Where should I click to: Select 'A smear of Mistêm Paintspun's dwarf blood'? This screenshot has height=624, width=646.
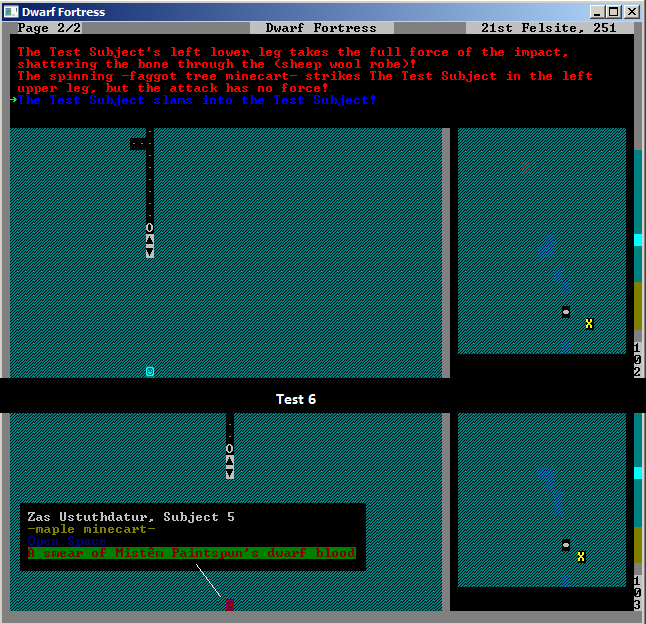[192, 553]
